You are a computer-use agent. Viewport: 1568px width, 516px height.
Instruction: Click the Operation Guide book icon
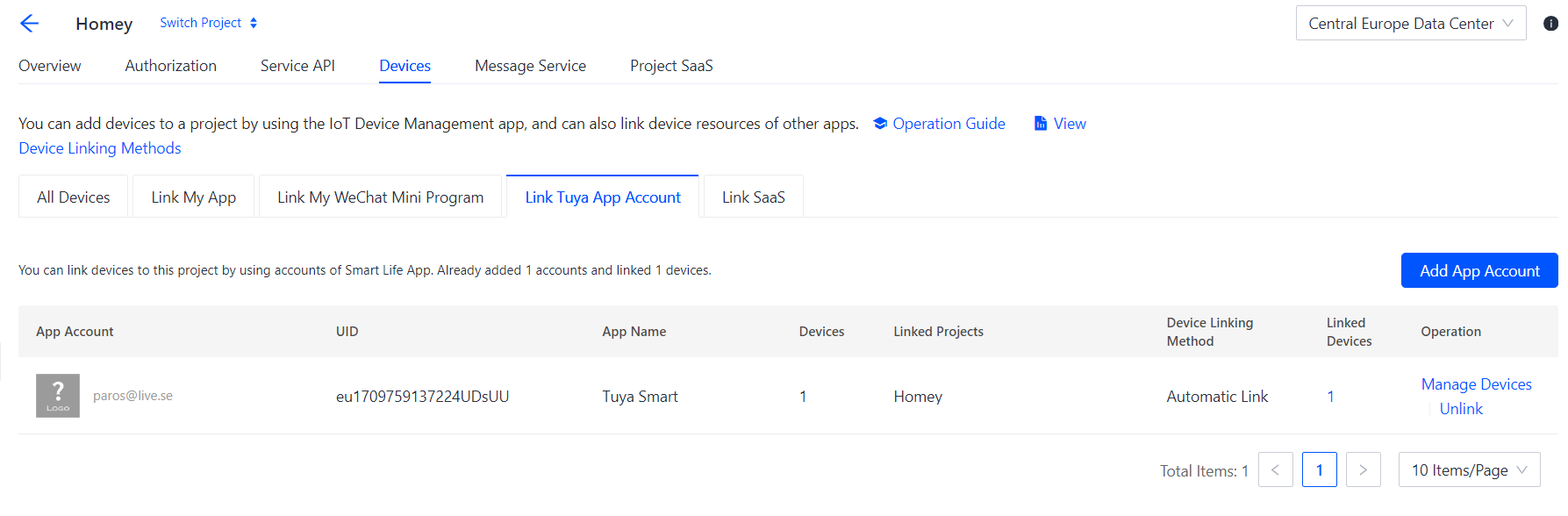tap(880, 124)
